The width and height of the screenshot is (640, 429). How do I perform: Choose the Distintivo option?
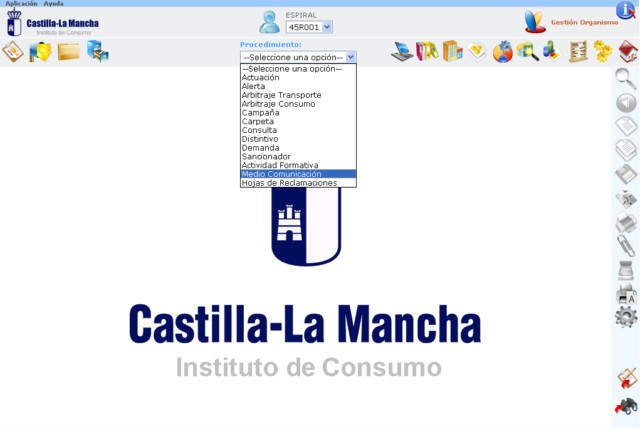tap(298, 139)
